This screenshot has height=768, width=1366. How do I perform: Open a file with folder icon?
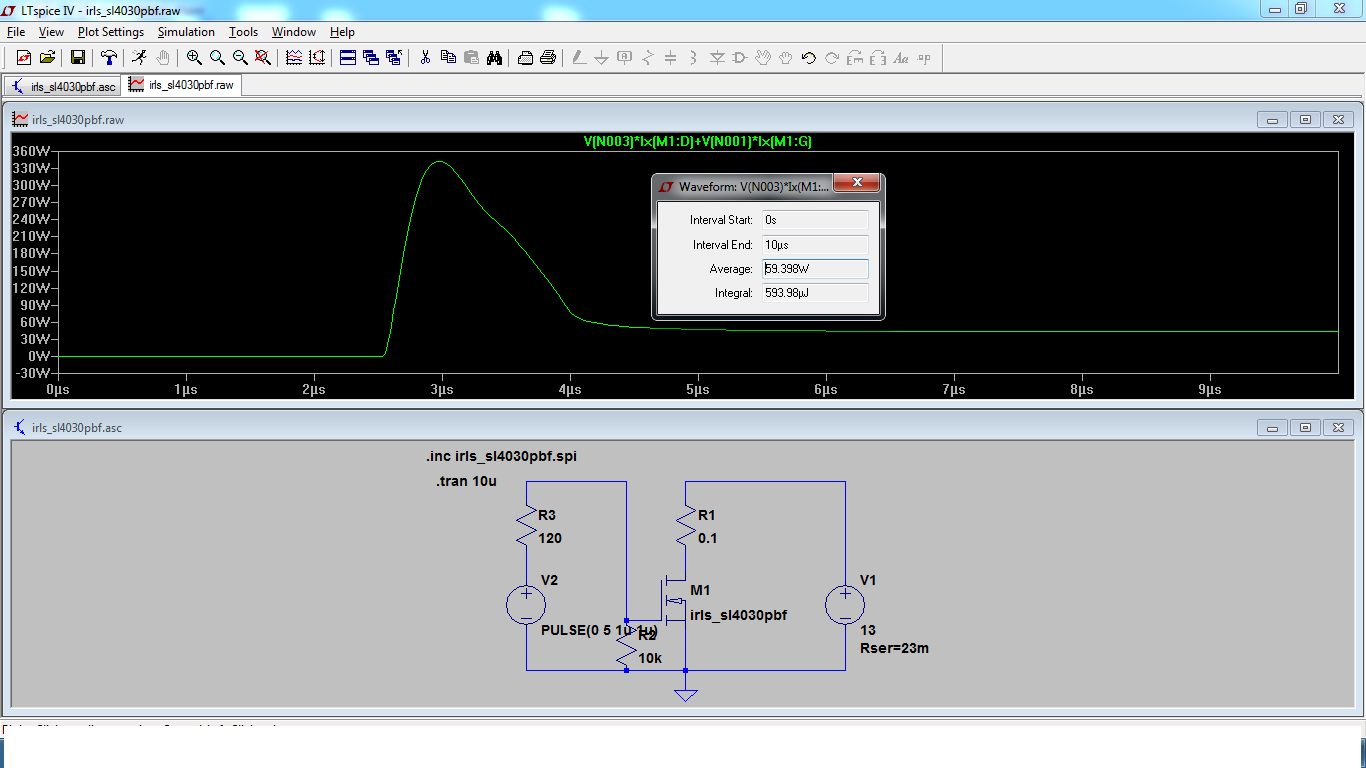pos(47,58)
